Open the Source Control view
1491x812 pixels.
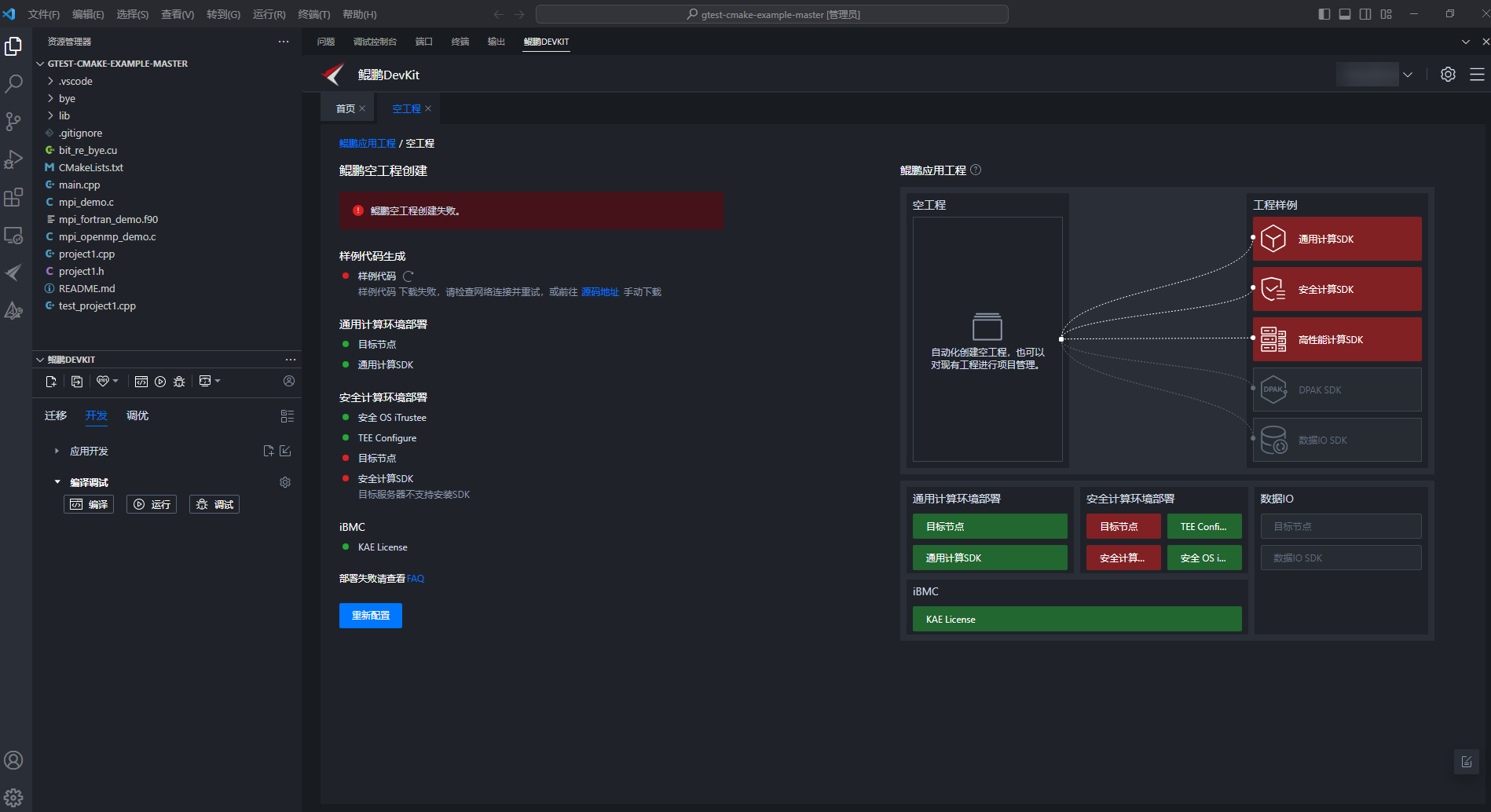(13, 122)
